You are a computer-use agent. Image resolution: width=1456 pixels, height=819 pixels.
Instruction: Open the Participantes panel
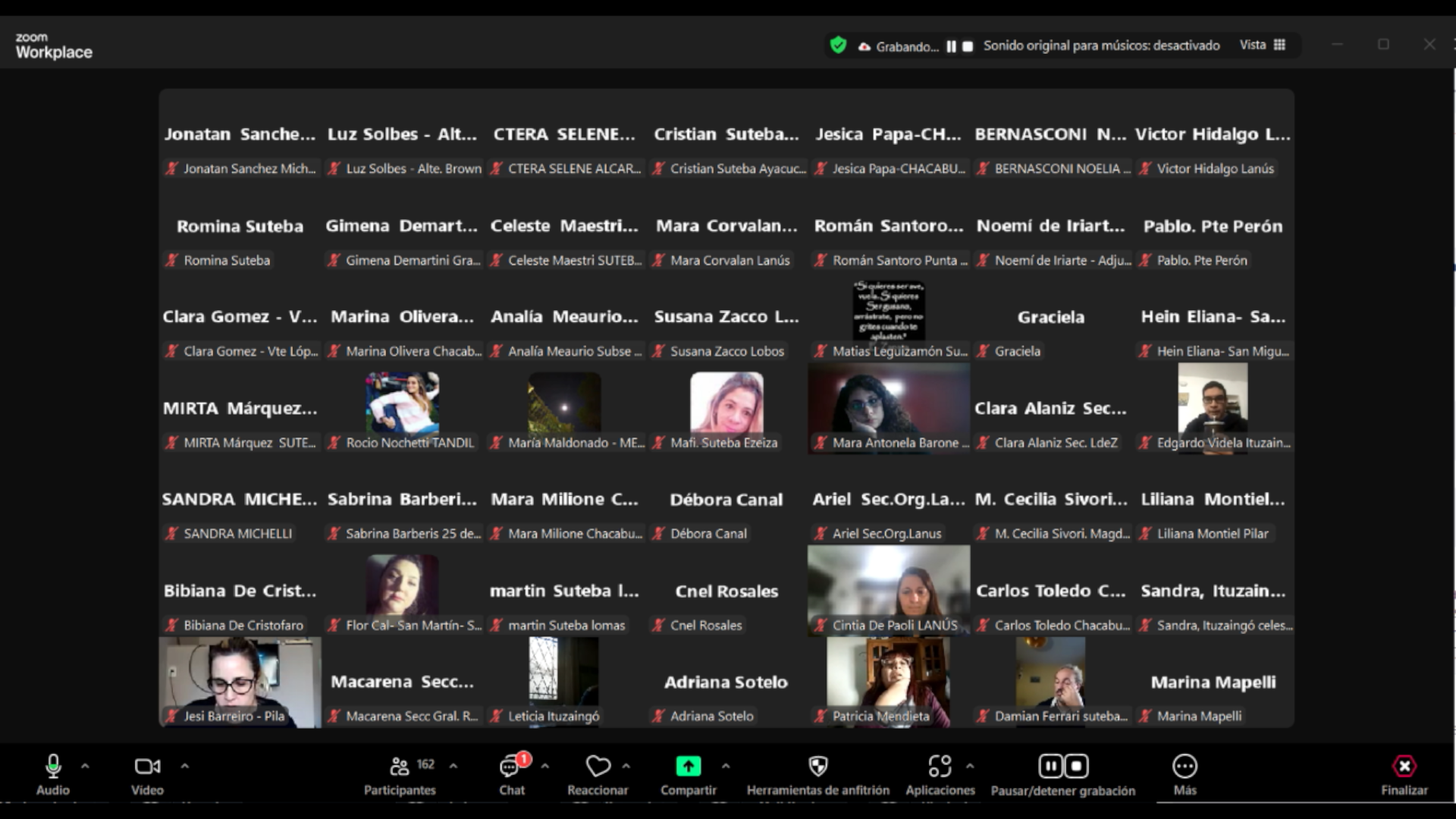[x=400, y=767]
